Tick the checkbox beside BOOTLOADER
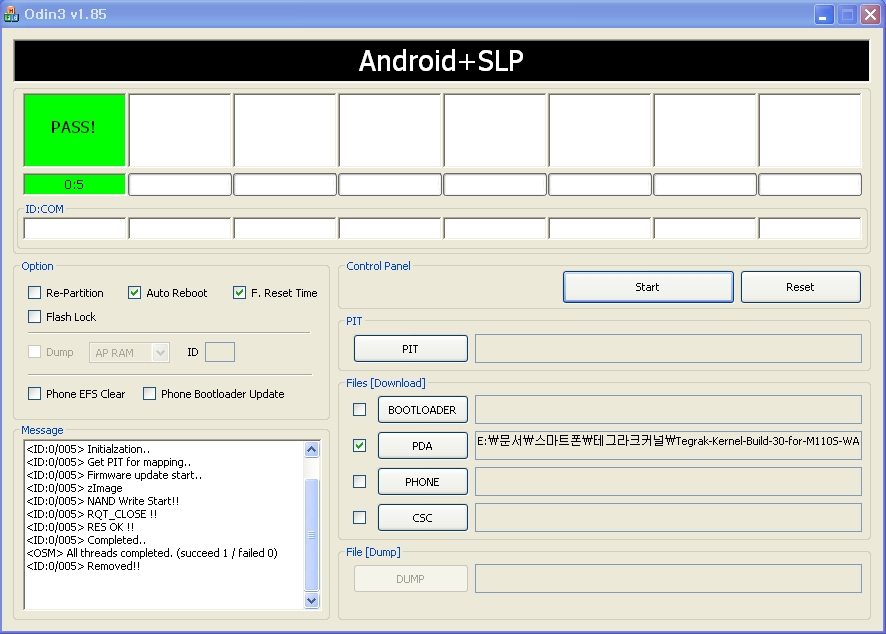 point(360,410)
